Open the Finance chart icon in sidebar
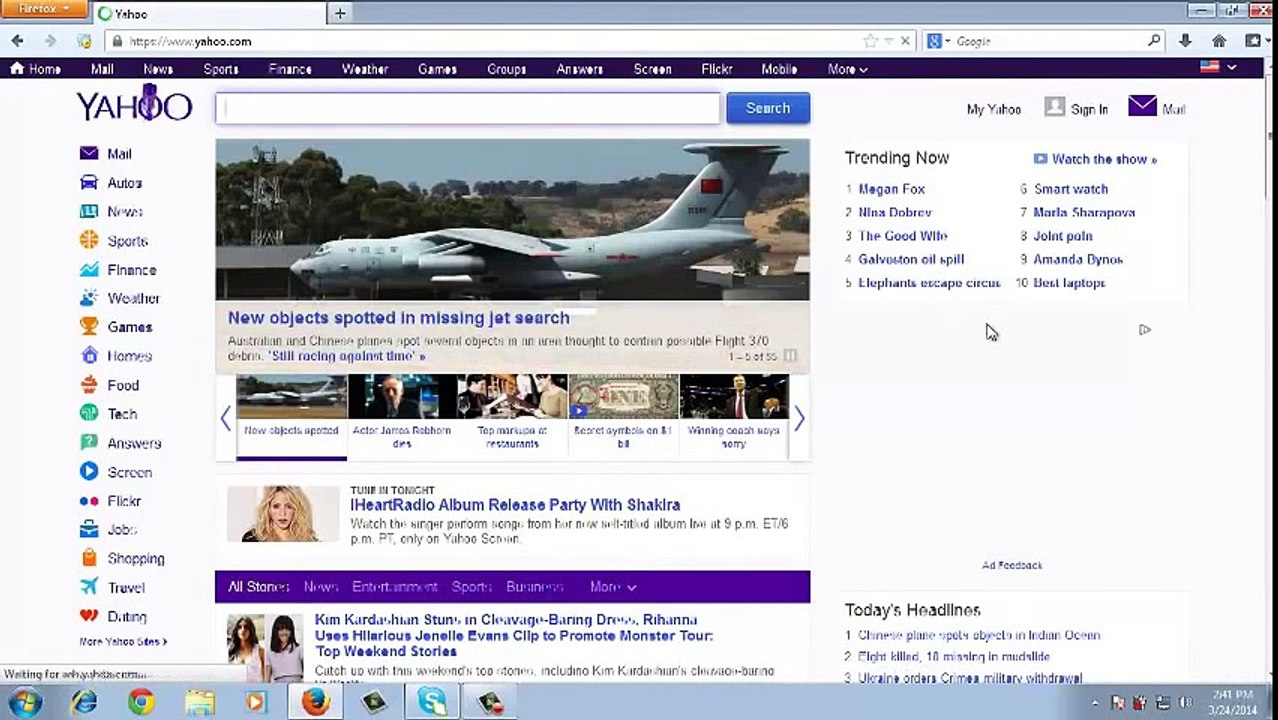 point(89,269)
